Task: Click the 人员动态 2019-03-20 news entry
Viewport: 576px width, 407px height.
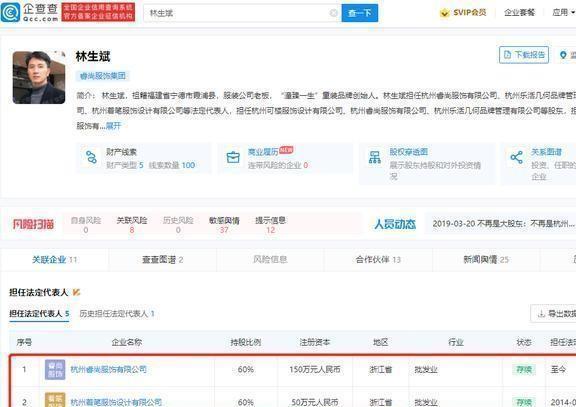Action: pos(503,223)
